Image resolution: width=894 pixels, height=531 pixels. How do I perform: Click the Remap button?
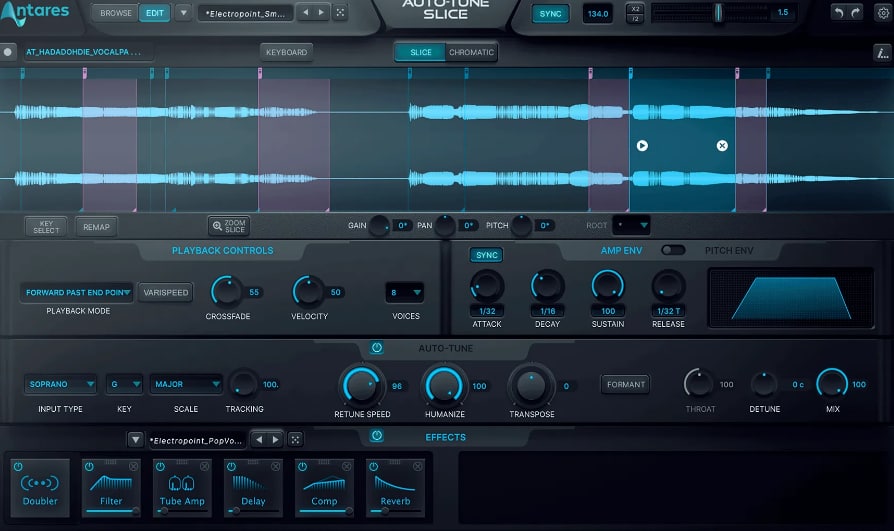(96, 227)
